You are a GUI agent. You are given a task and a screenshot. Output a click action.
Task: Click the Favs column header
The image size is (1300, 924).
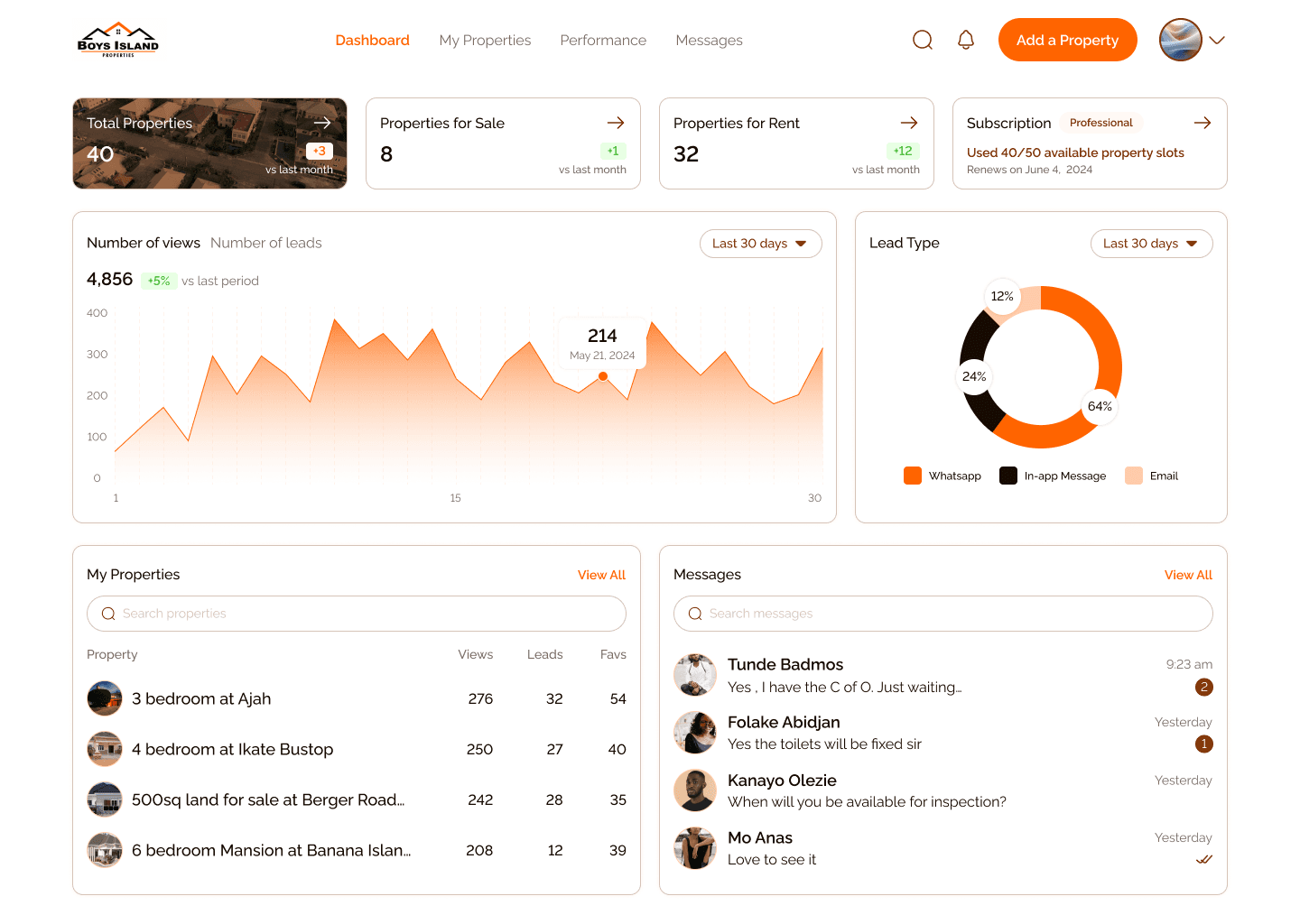[x=613, y=654]
